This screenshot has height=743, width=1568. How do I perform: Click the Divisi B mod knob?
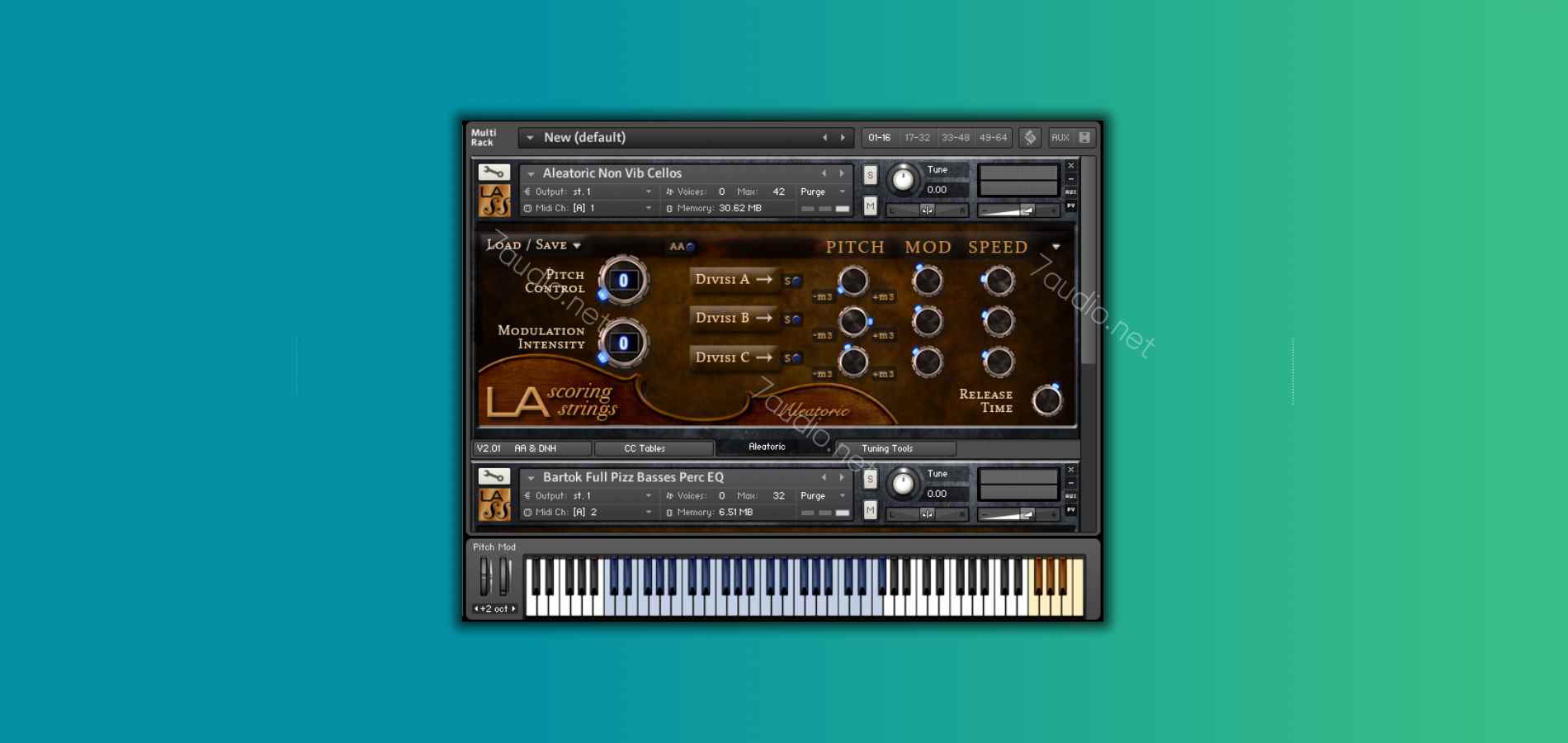pyautogui.click(x=928, y=321)
